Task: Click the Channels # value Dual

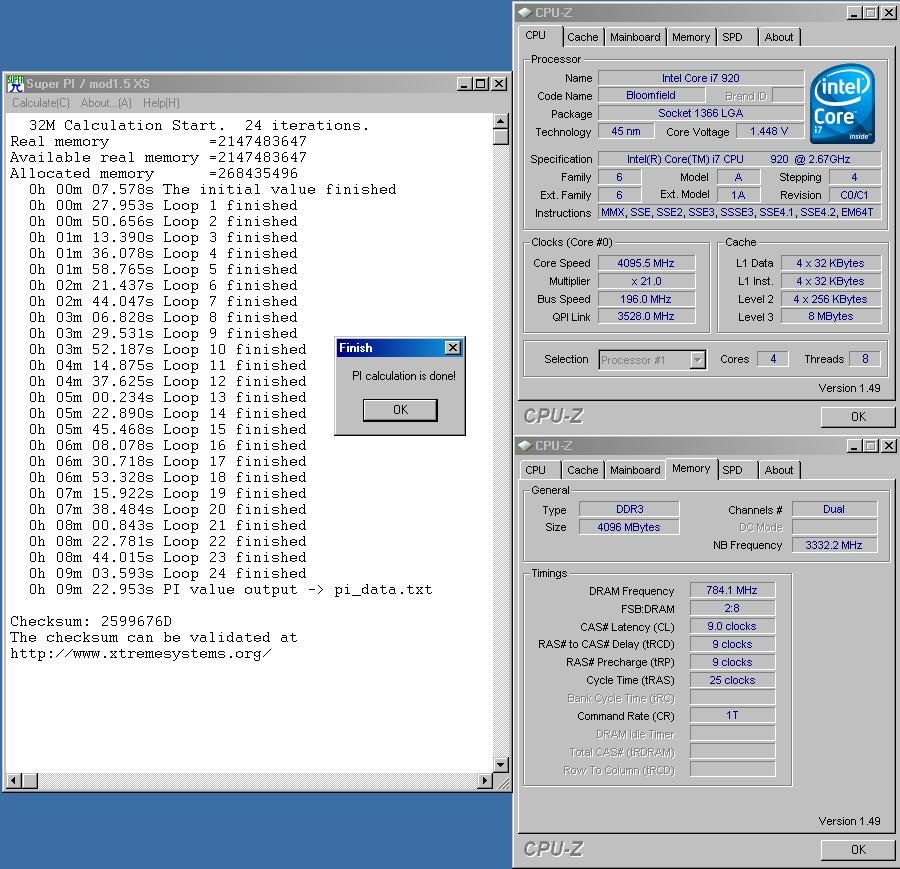Action: (834, 509)
